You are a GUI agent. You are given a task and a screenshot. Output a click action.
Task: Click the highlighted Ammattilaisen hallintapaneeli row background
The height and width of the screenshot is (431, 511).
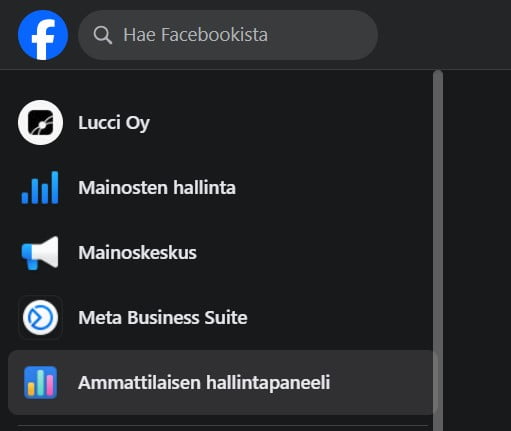[221, 382]
